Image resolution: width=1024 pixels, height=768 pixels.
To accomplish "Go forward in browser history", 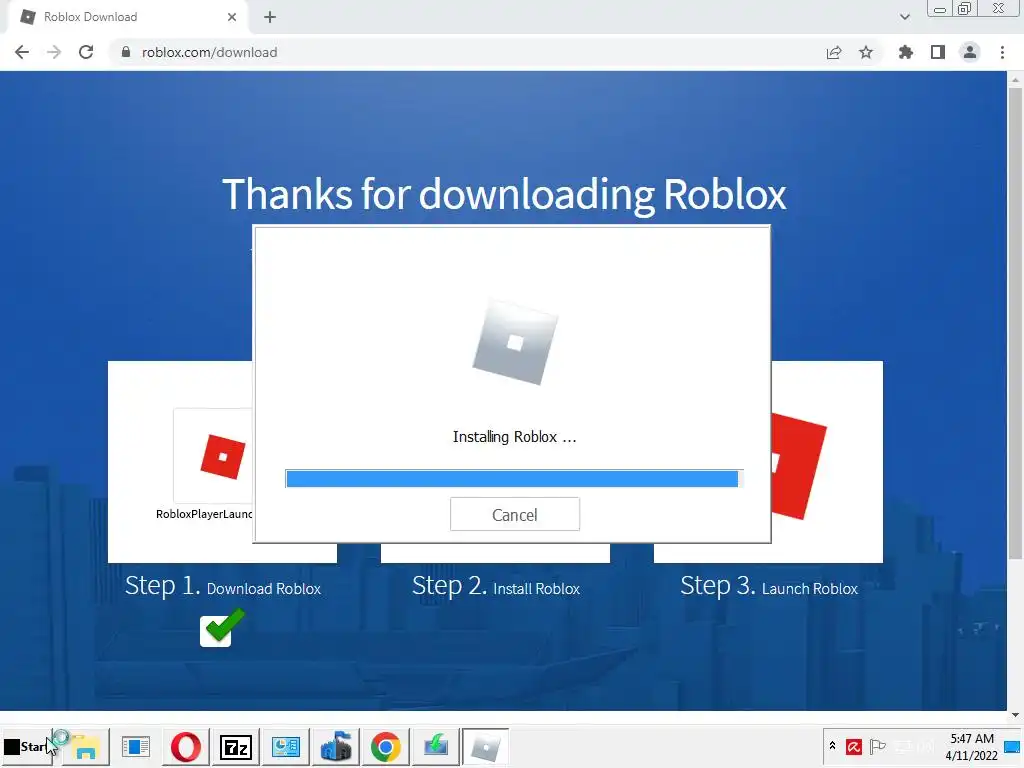I will [x=54, y=52].
